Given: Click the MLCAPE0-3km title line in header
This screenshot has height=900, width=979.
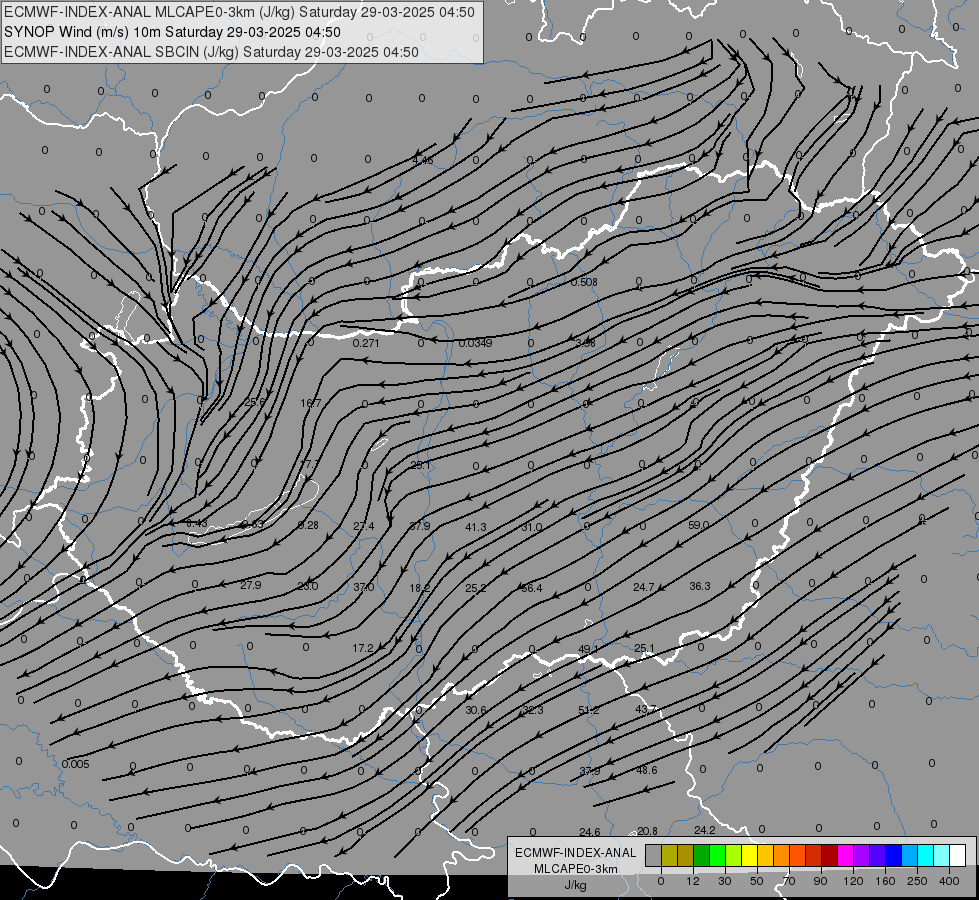Looking at the screenshot, I should tap(239, 12).
